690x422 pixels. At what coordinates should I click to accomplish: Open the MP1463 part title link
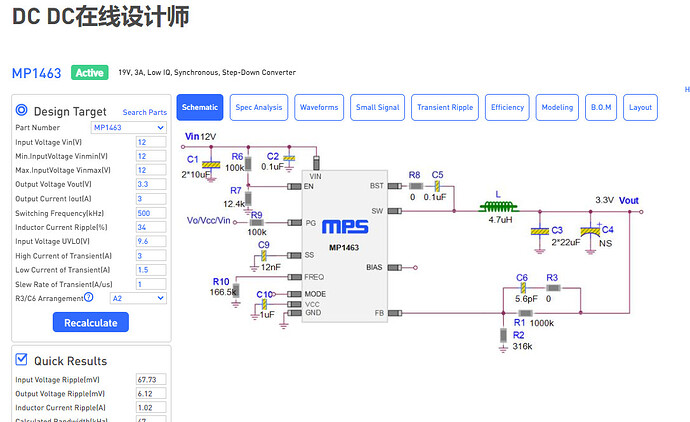[37, 73]
